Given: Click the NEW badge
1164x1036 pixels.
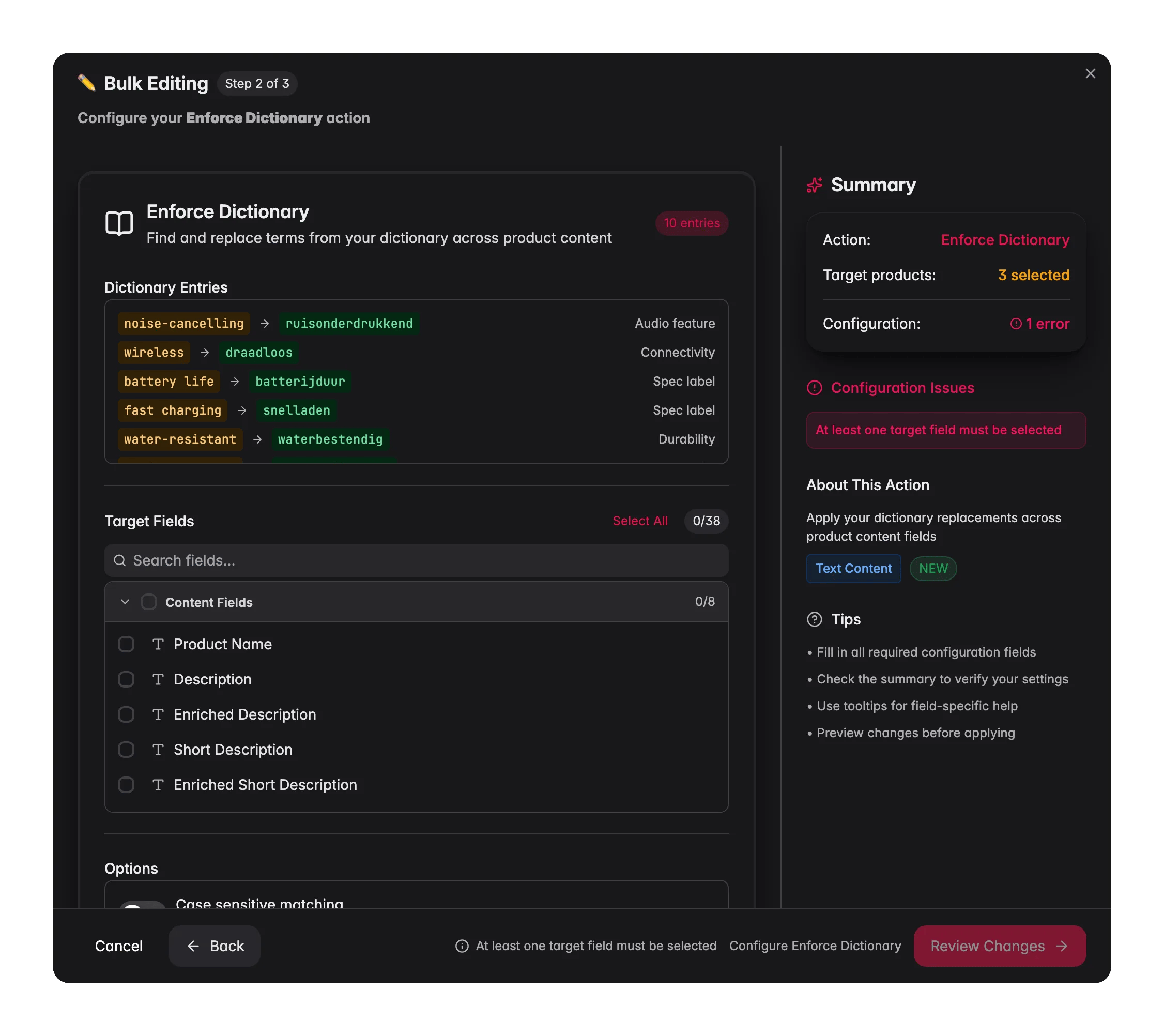Looking at the screenshot, I should (933, 569).
